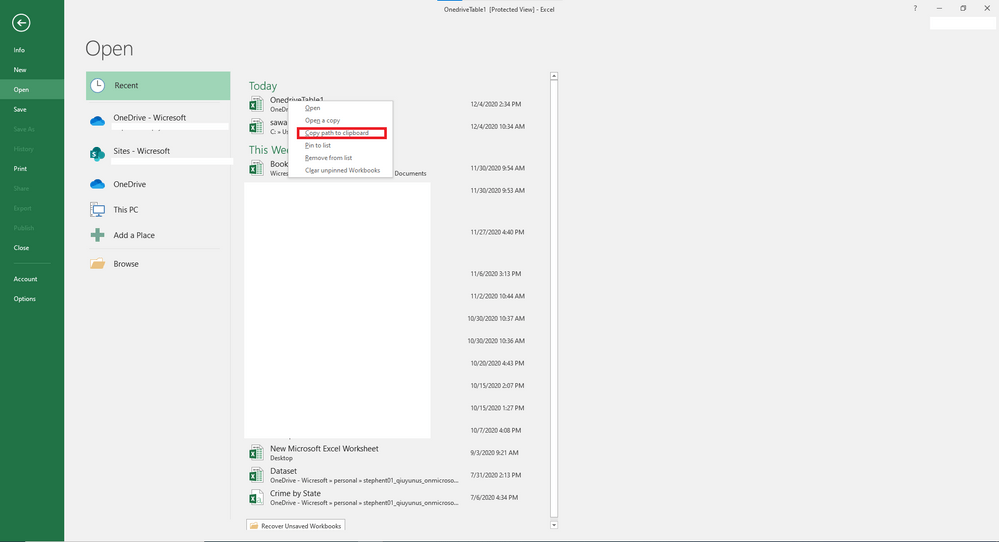Choose the This PC computer icon

[97, 210]
